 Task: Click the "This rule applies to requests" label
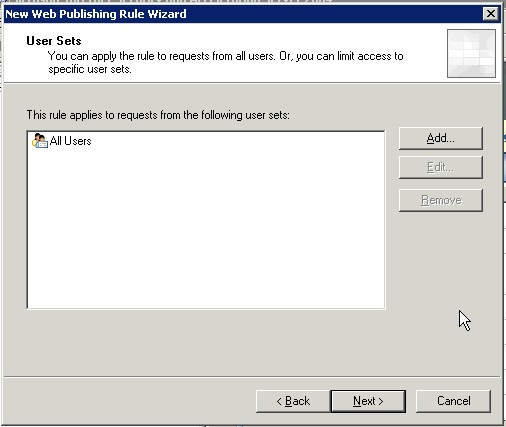158,115
